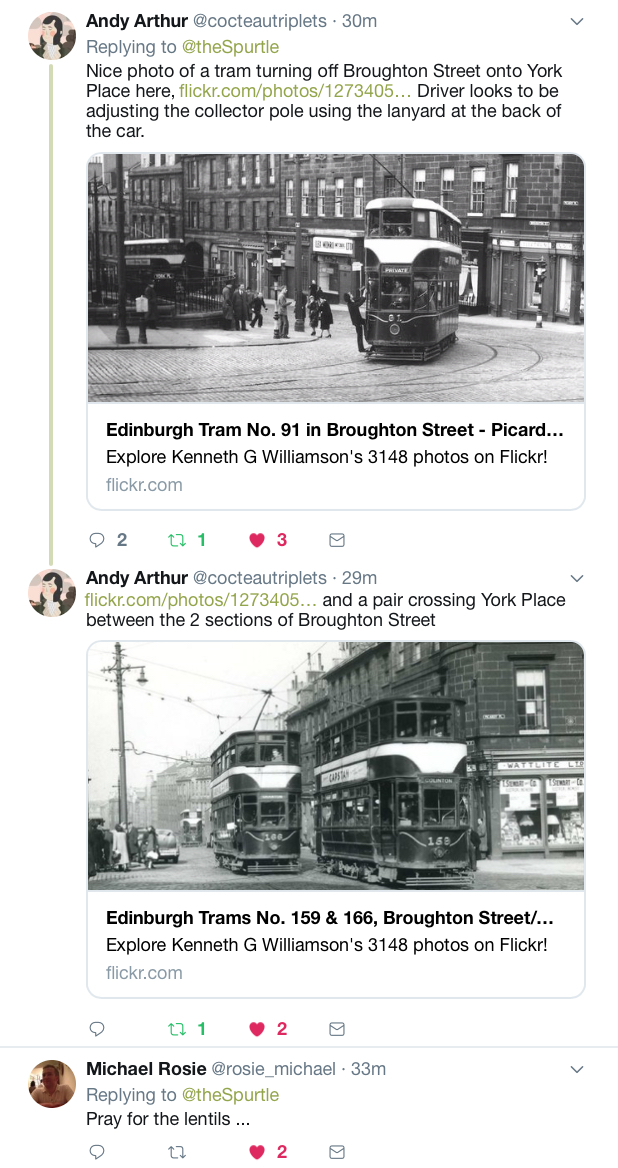
Task: Like the tweet with 3 hearts
Action: coord(257,540)
